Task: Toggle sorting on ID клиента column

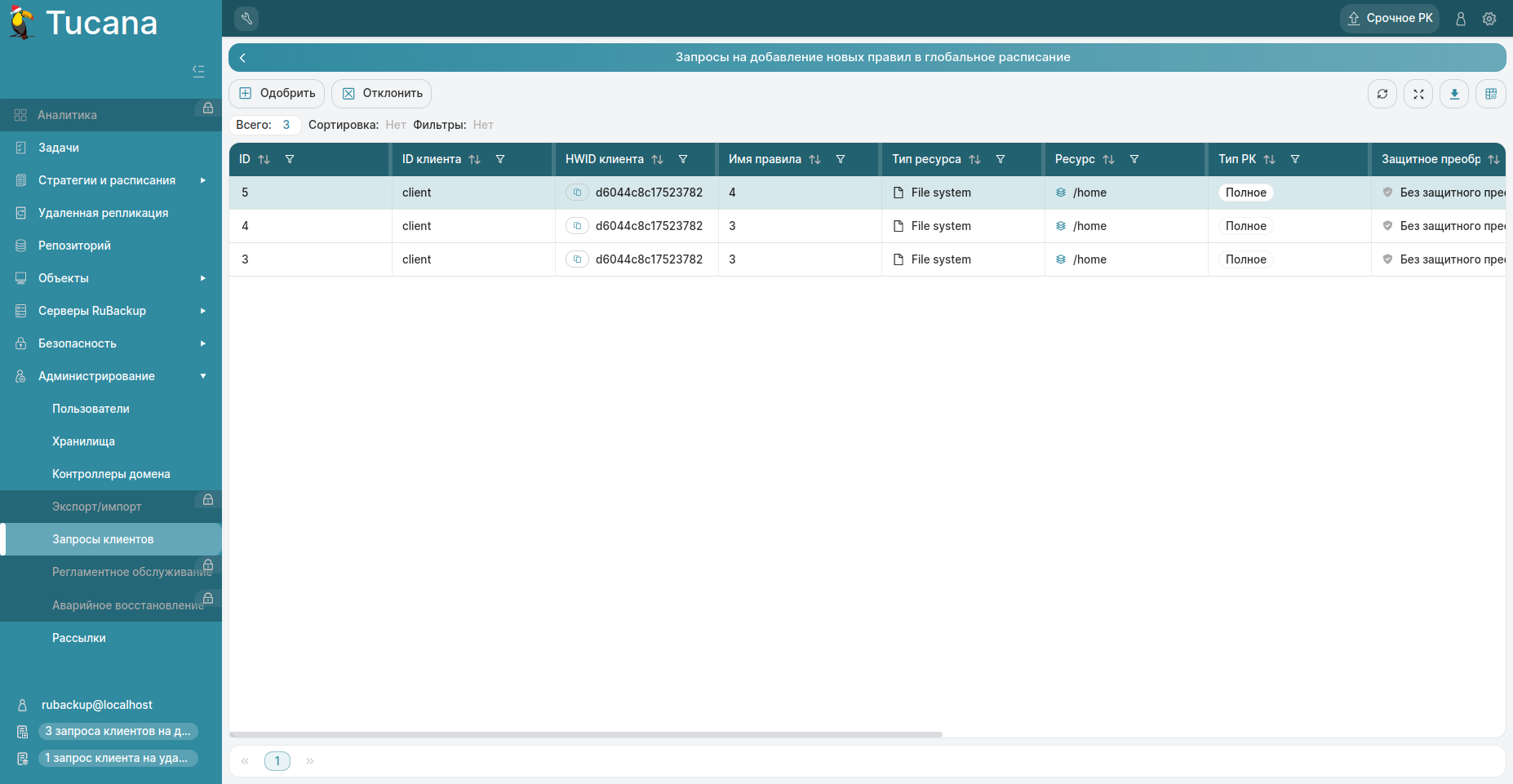Action: coord(475,160)
